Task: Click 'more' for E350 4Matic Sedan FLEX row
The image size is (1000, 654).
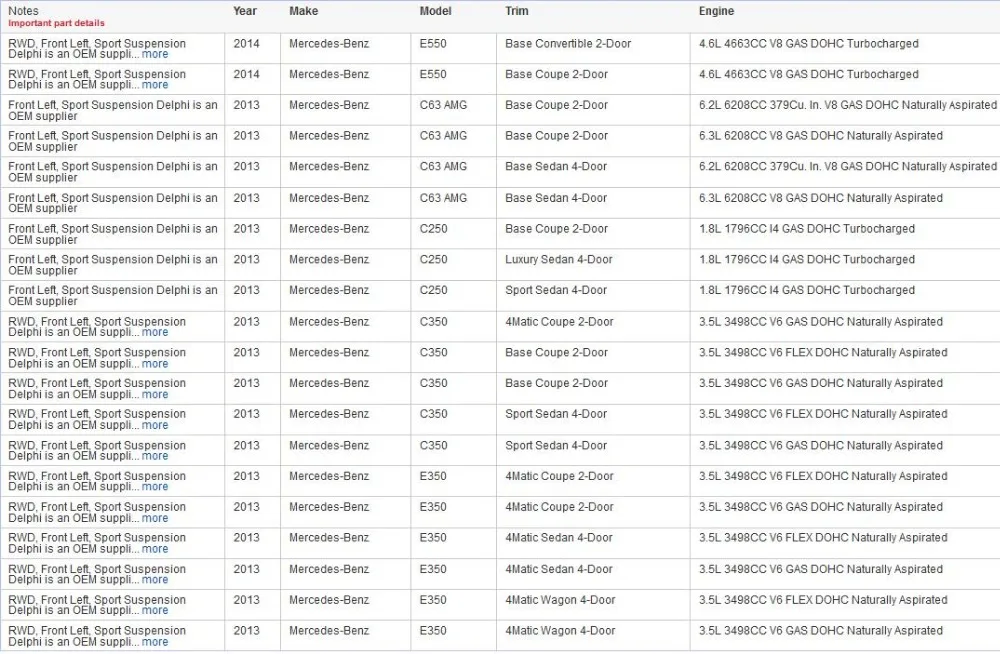Action: (x=155, y=549)
